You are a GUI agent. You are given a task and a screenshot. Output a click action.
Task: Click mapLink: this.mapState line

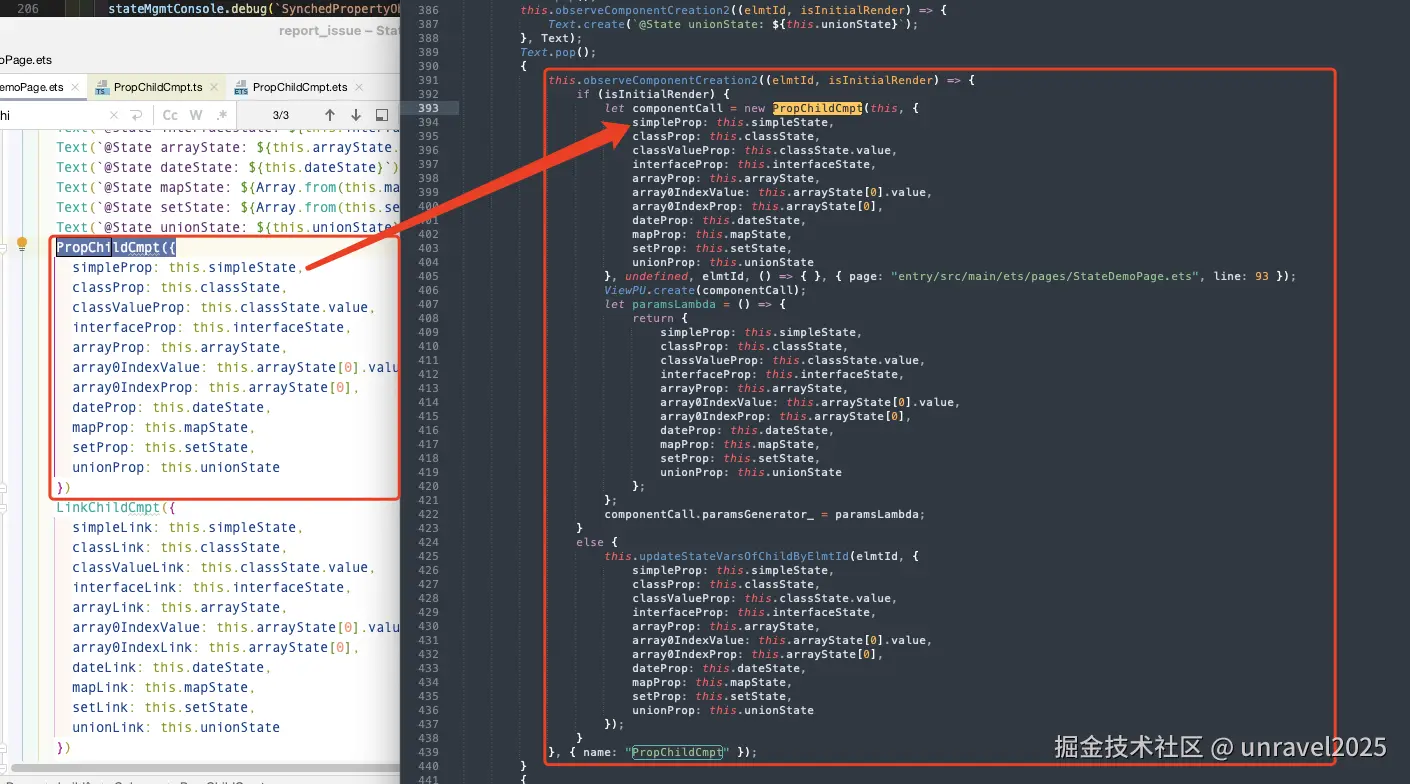click(x=163, y=687)
